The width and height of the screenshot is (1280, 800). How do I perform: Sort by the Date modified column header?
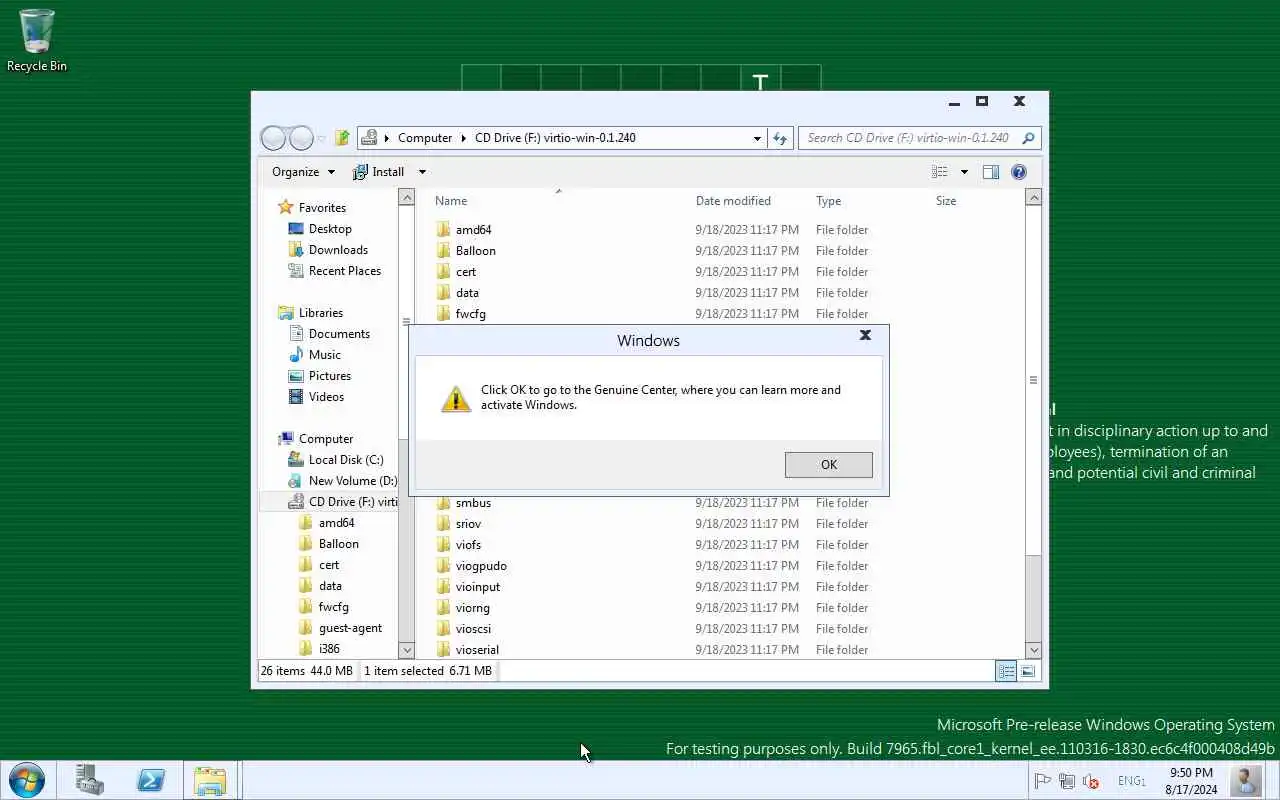point(733,201)
